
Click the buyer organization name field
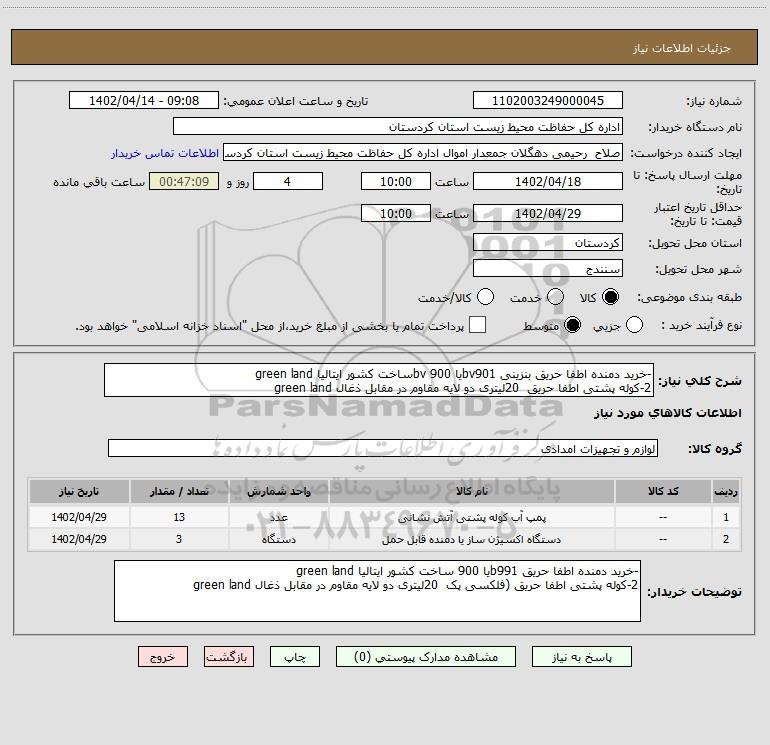click(398, 127)
